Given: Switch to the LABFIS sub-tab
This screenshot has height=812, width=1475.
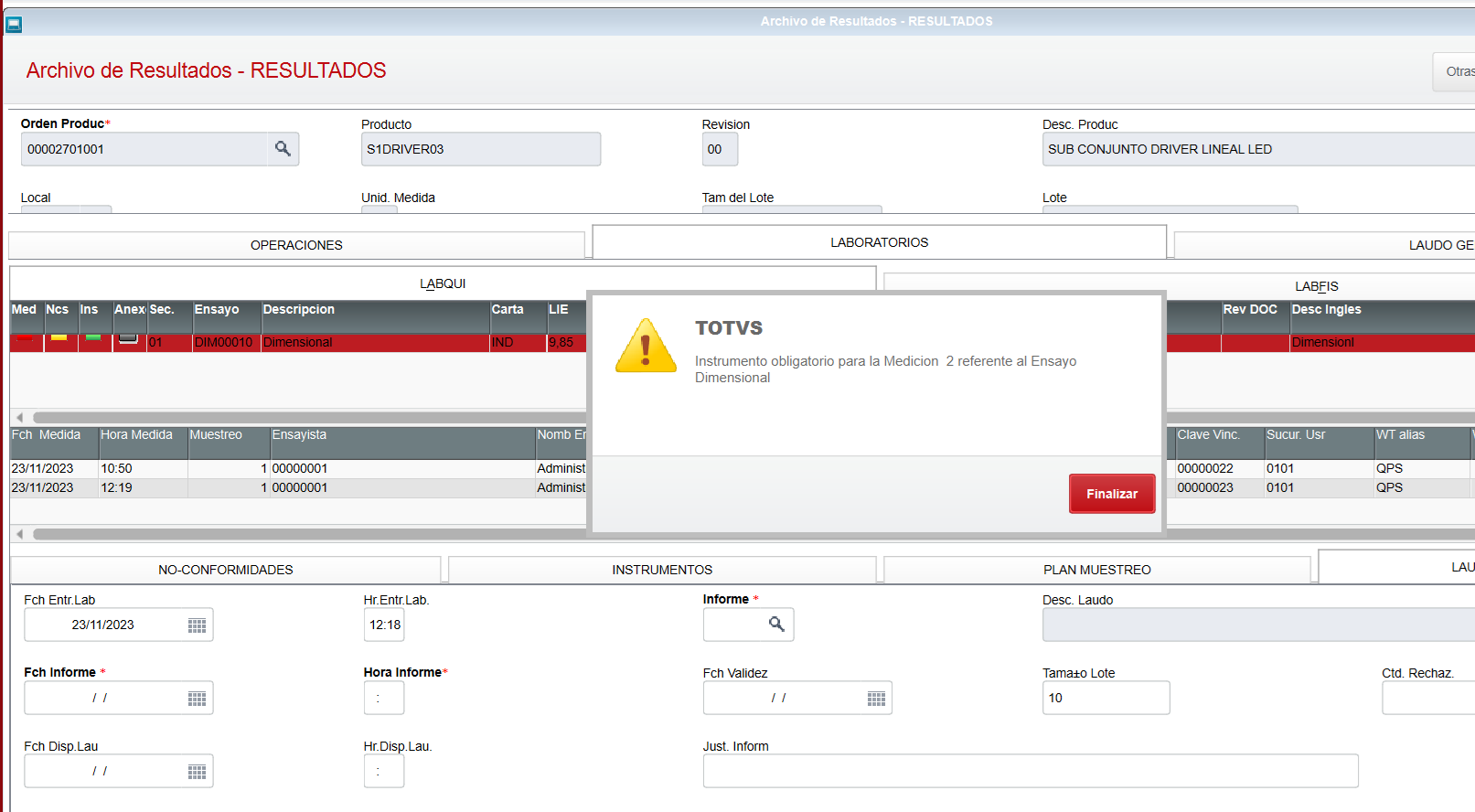Looking at the screenshot, I should (1180, 286).
